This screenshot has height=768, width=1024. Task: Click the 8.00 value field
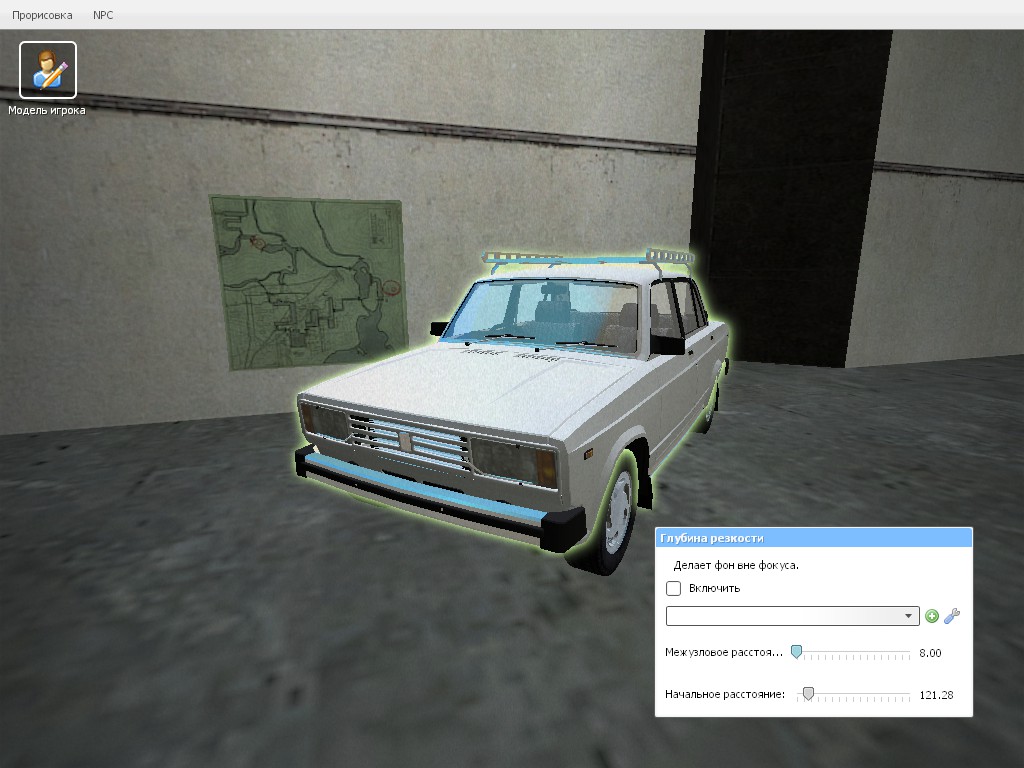[930, 652]
